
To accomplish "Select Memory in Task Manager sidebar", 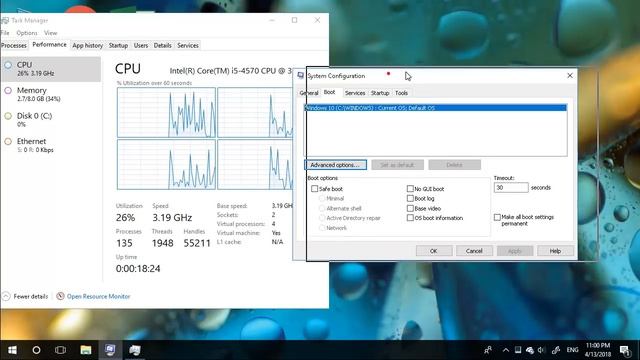I will click(x=51, y=94).
